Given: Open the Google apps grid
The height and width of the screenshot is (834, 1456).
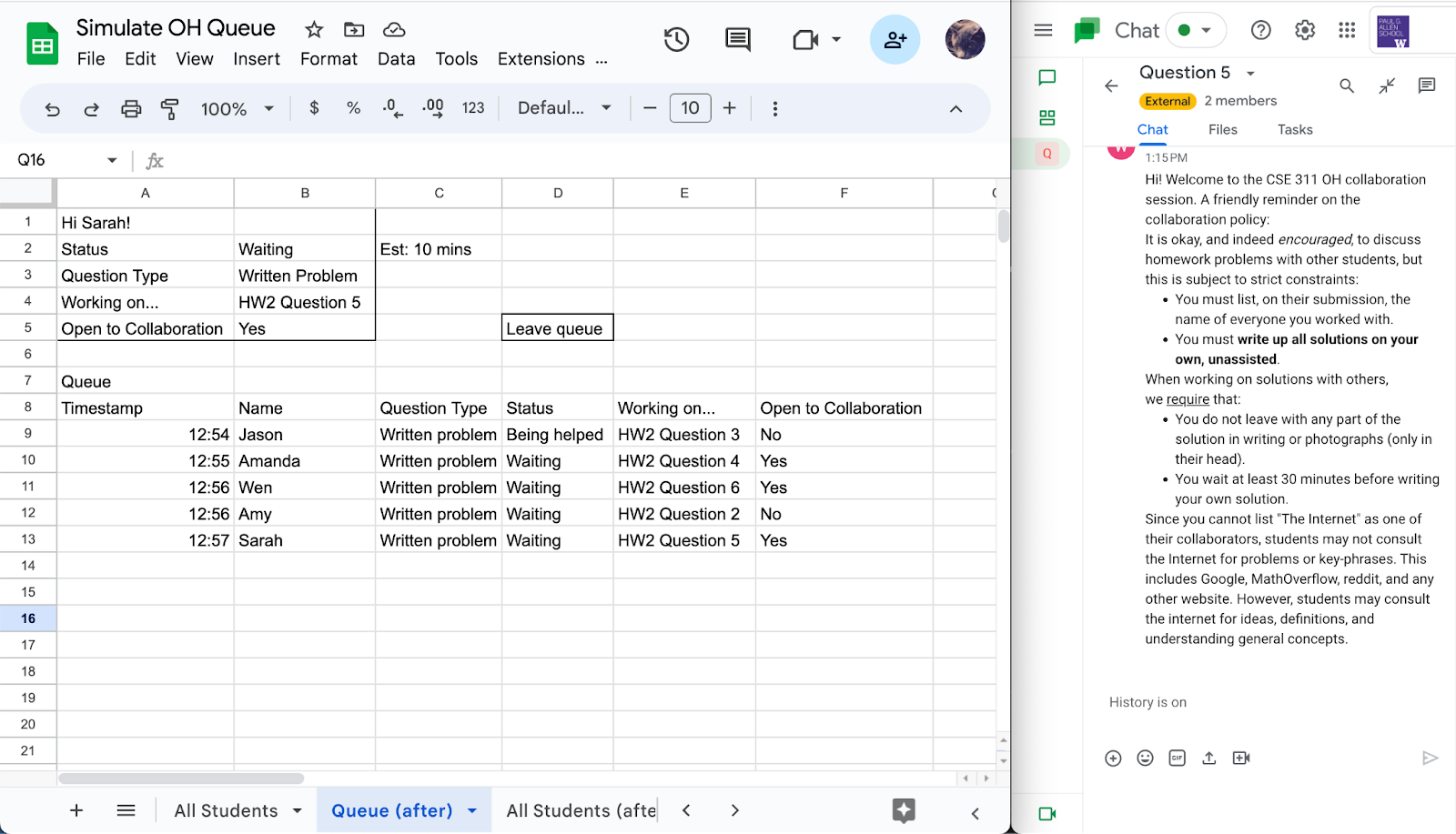Looking at the screenshot, I should [1348, 30].
